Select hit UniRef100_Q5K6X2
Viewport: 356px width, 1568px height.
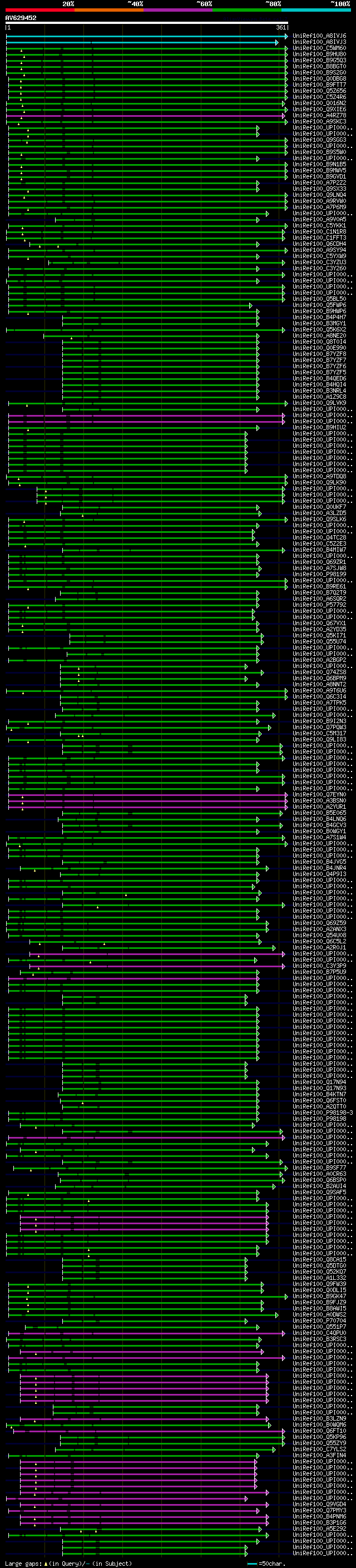tap(319, 329)
